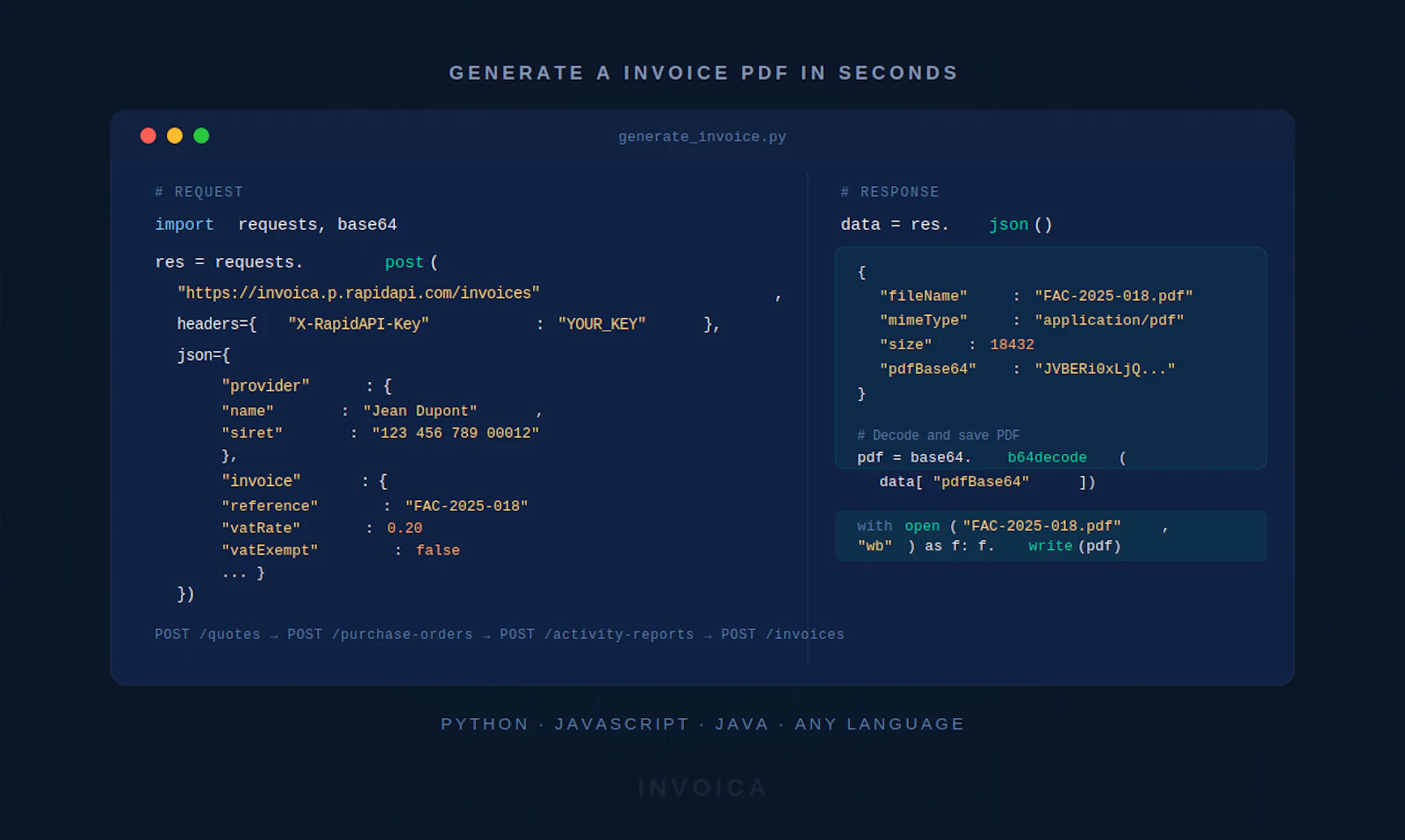Viewport: 1405px width, 840px height.
Task: Click the generate_invoice.py file name
Action: [702, 137]
